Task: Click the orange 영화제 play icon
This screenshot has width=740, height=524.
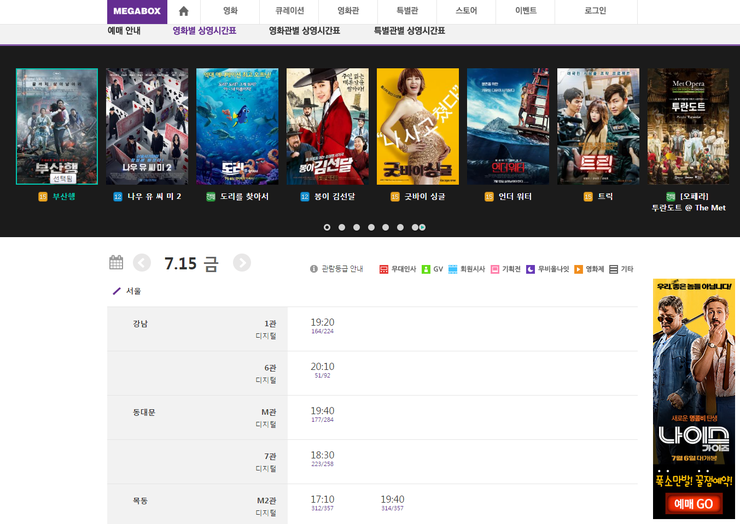Action: 578,269
